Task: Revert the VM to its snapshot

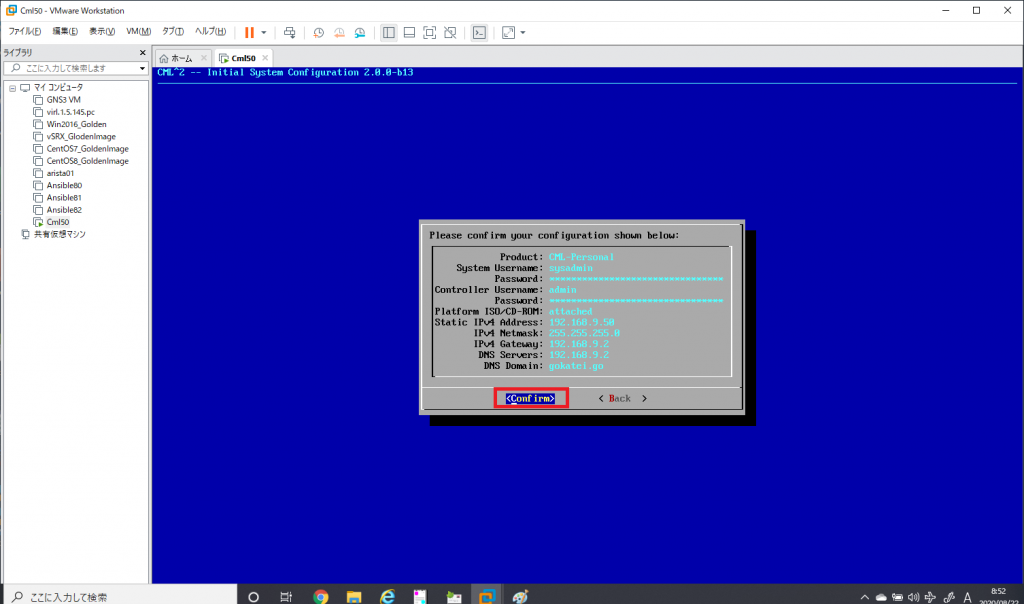Action: tap(338, 32)
